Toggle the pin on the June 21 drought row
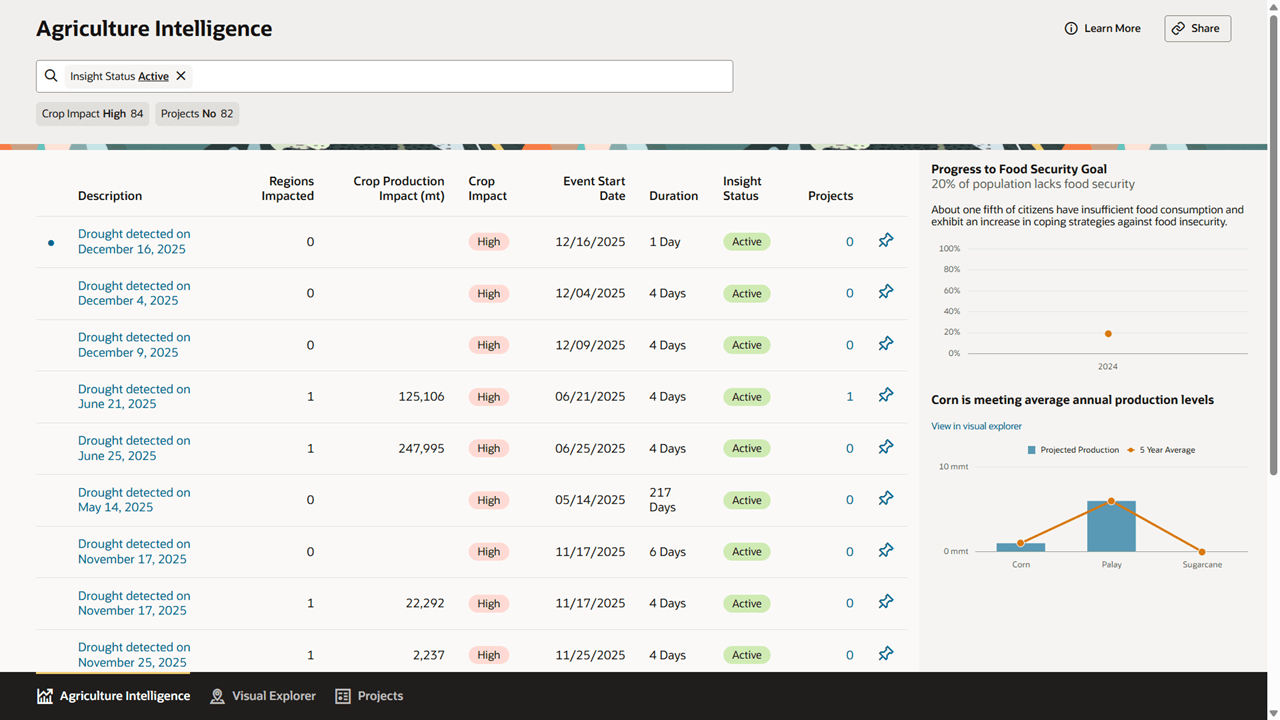 (x=885, y=395)
